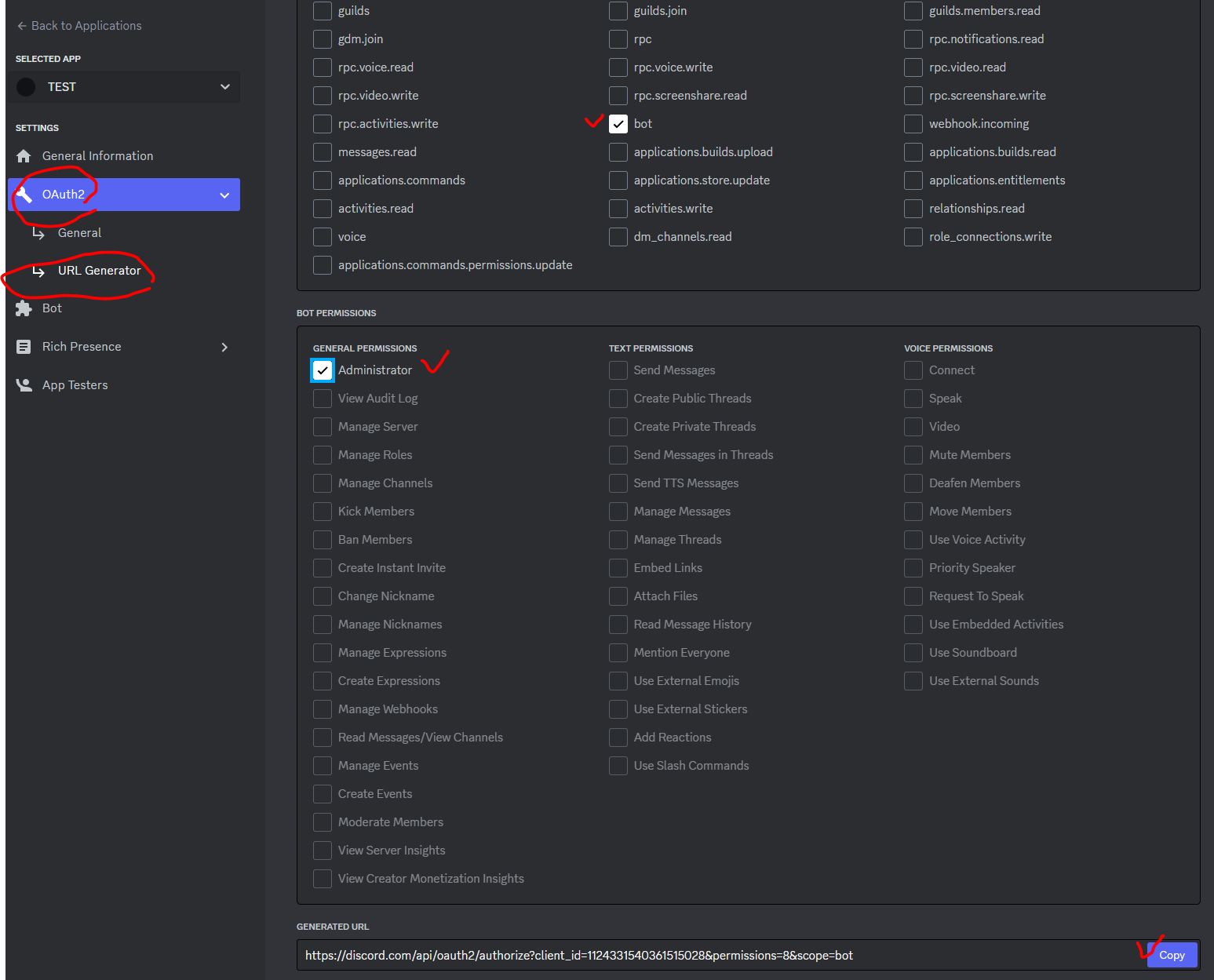This screenshot has width=1214, height=980.
Task: Click the home icon beside General Information
Action: pyautogui.click(x=24, y=156)
